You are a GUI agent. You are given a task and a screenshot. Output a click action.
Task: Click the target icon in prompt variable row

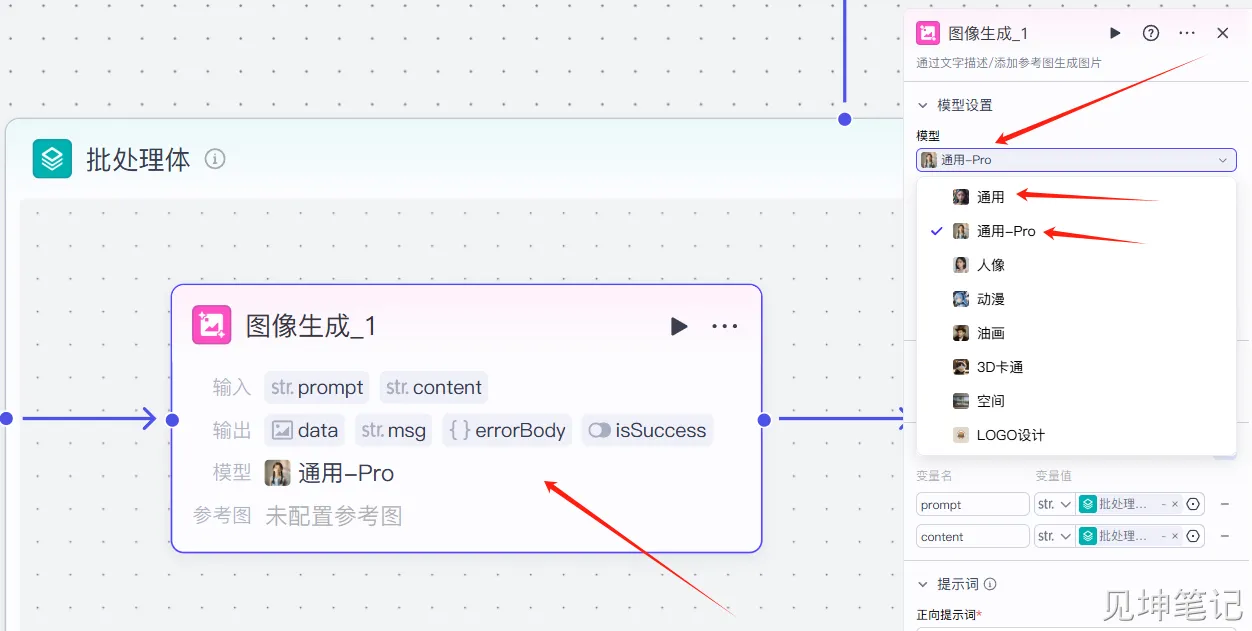pos(1193,504)
